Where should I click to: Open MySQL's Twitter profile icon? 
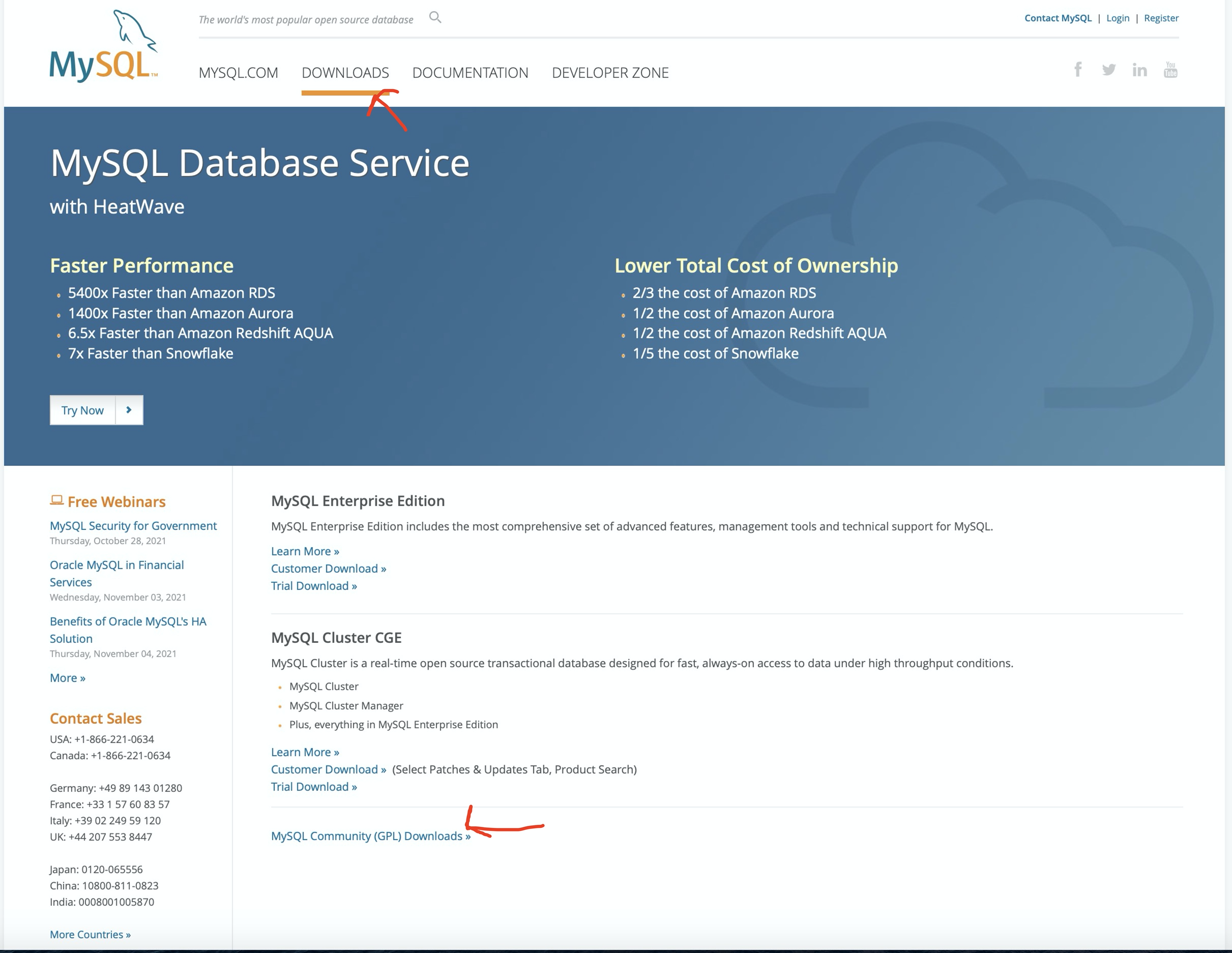tap(1109, 69)
